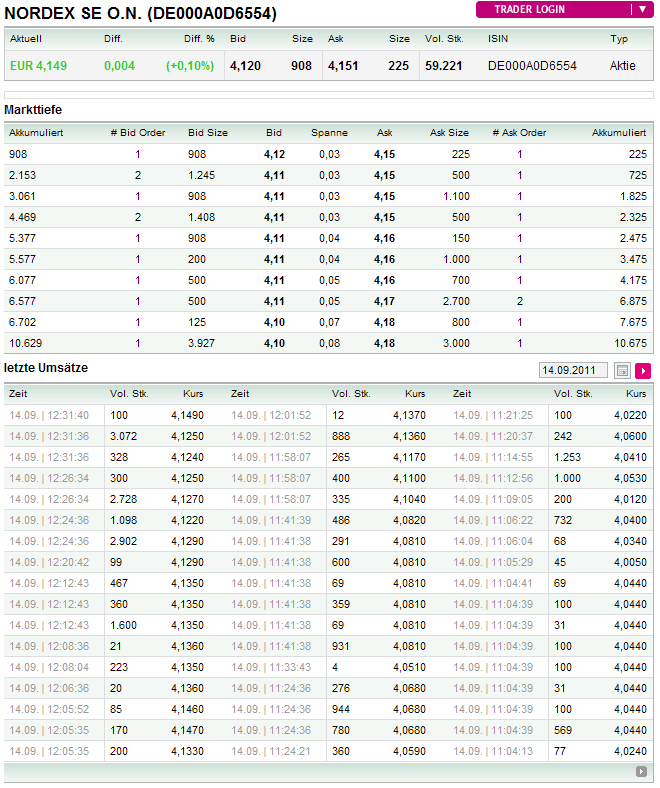The width and height of the screenshot is (660, 788).
Task: Open the calendar date picker icon
Action: [622, 370]
